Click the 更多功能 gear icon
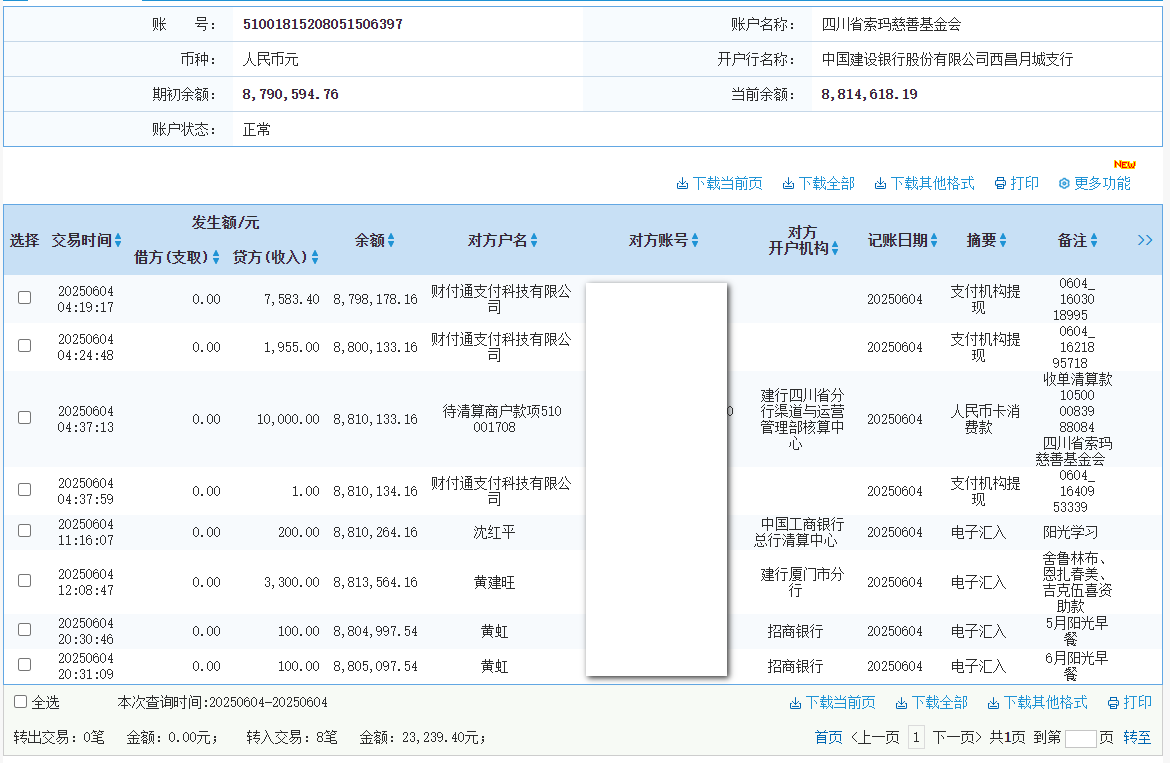Screen dimensions: 1170x763 1064,183
